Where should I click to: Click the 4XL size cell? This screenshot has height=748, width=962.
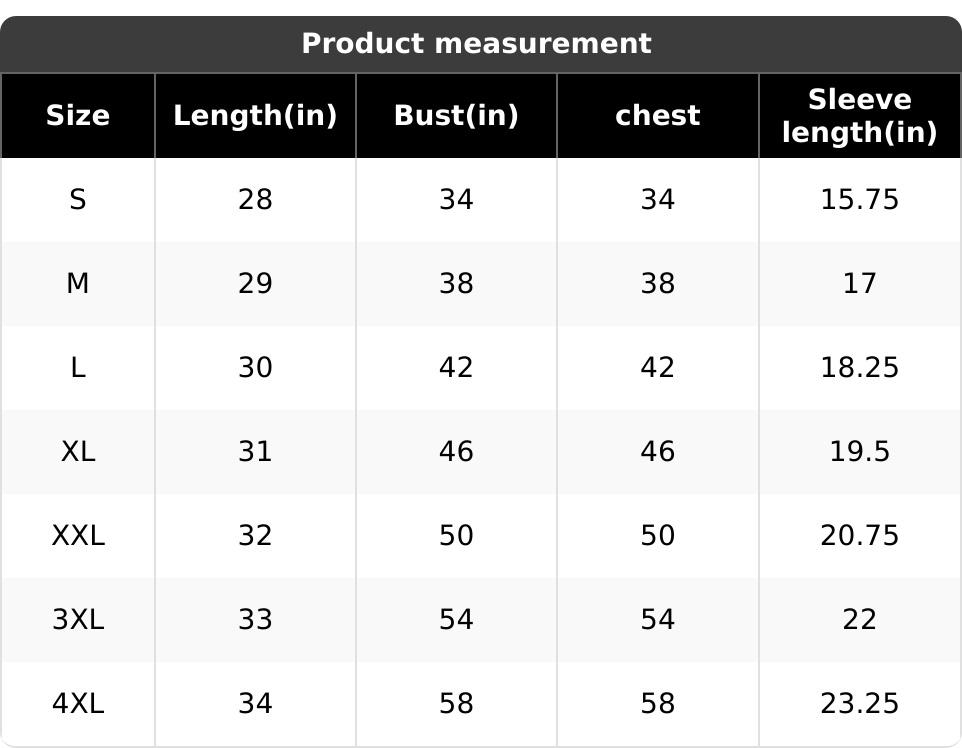coord(78,704)
